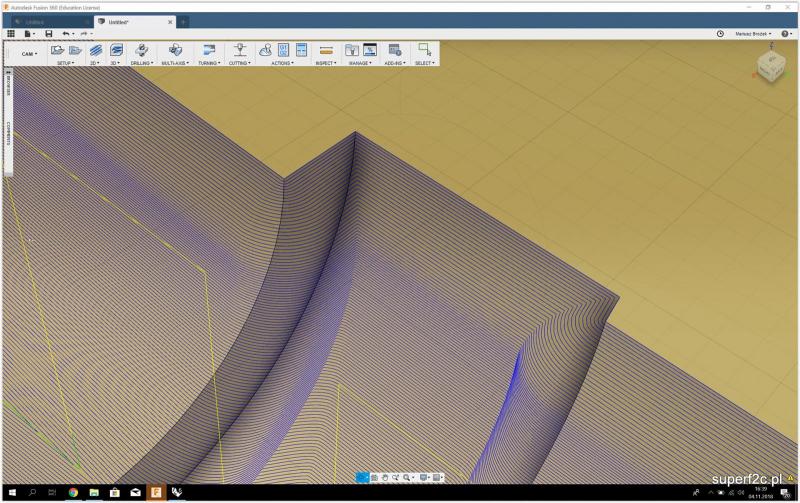This screenshot has height=503, width=800.
Task: Click the Undo arrow button
Action: [x=66, y=34]
